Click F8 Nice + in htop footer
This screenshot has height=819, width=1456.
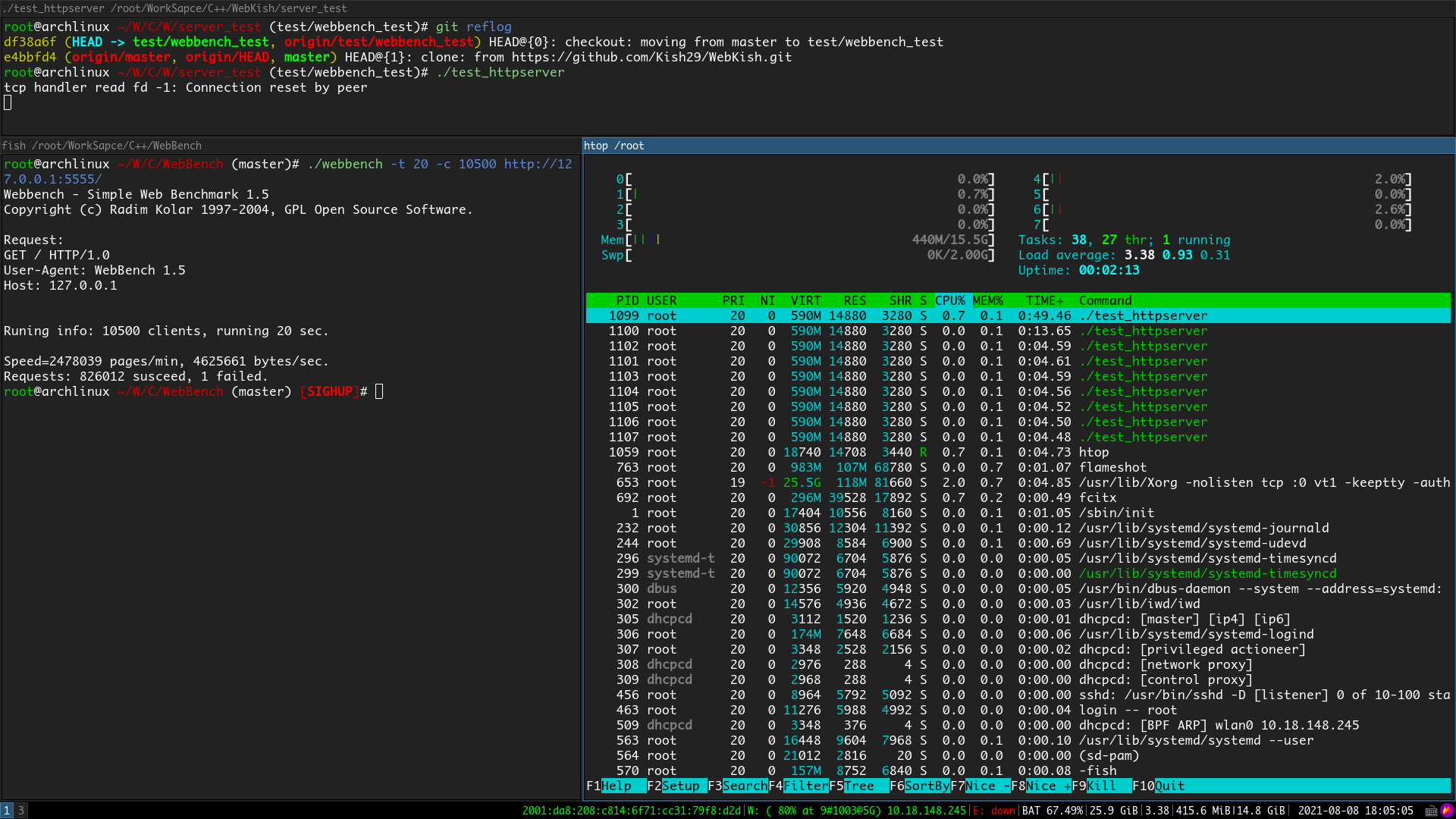pyautogui.click(x=1040, y=786)
